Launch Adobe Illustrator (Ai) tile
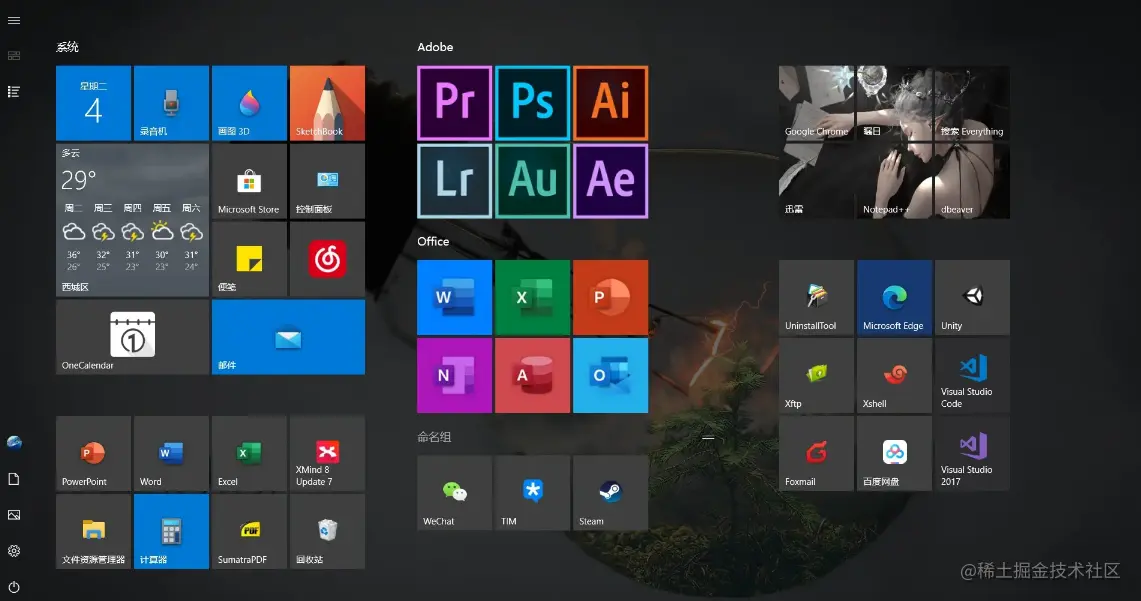The width and height of the screenshot is (1141, 601). (x=610, y=103)
